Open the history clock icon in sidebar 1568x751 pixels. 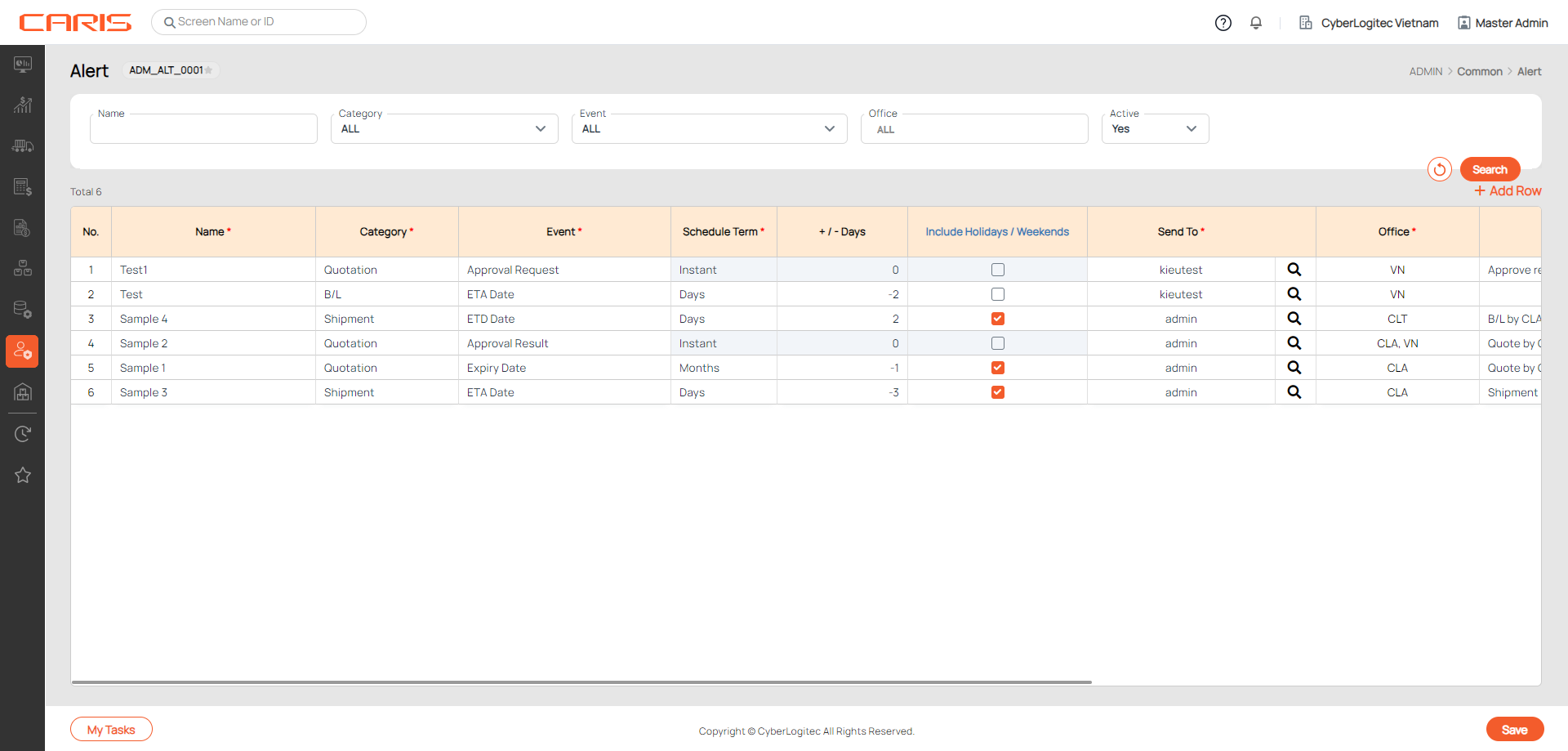pos(23,434)
